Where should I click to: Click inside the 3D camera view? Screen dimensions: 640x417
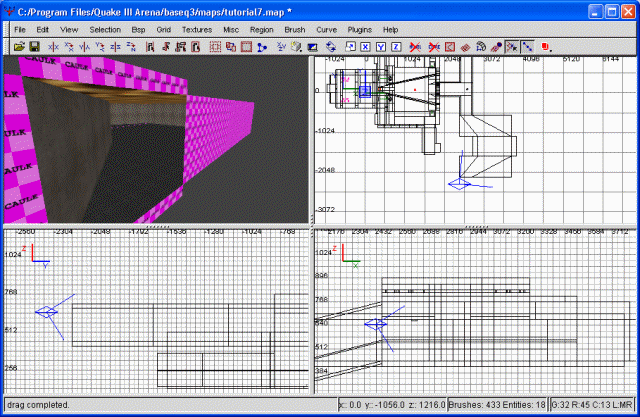click(x=156, y=140)
